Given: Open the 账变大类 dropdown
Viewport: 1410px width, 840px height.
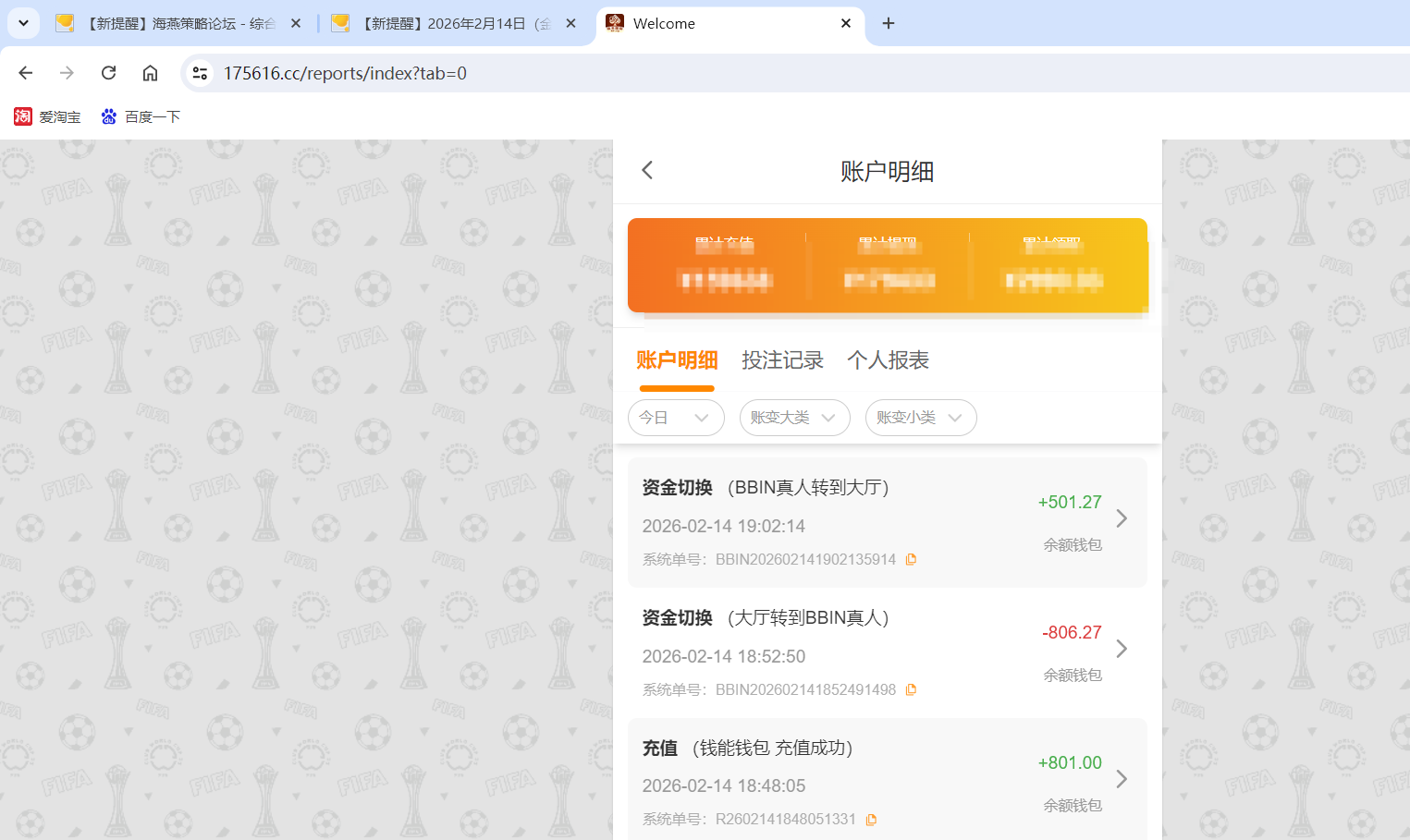Looking at the screenshot, I should pos(794,418).
